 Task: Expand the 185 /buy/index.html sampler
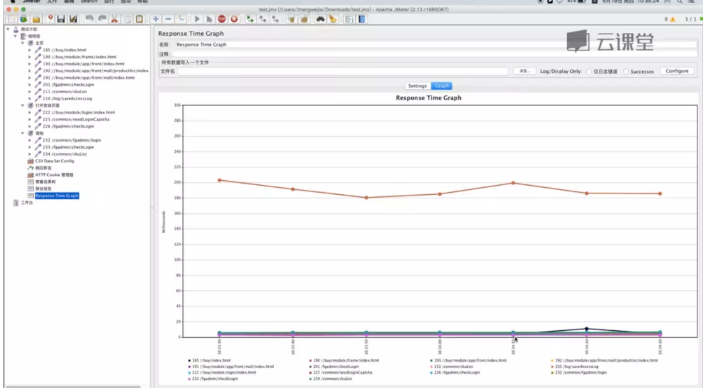coord(30,50)
